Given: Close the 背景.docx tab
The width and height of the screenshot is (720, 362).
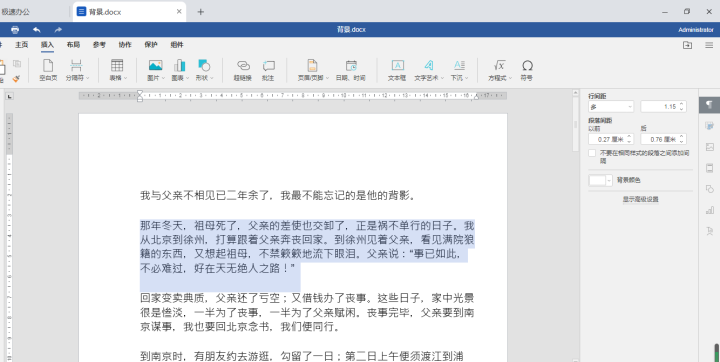Looking at the screenshot, I should click(x=179, y=12).
